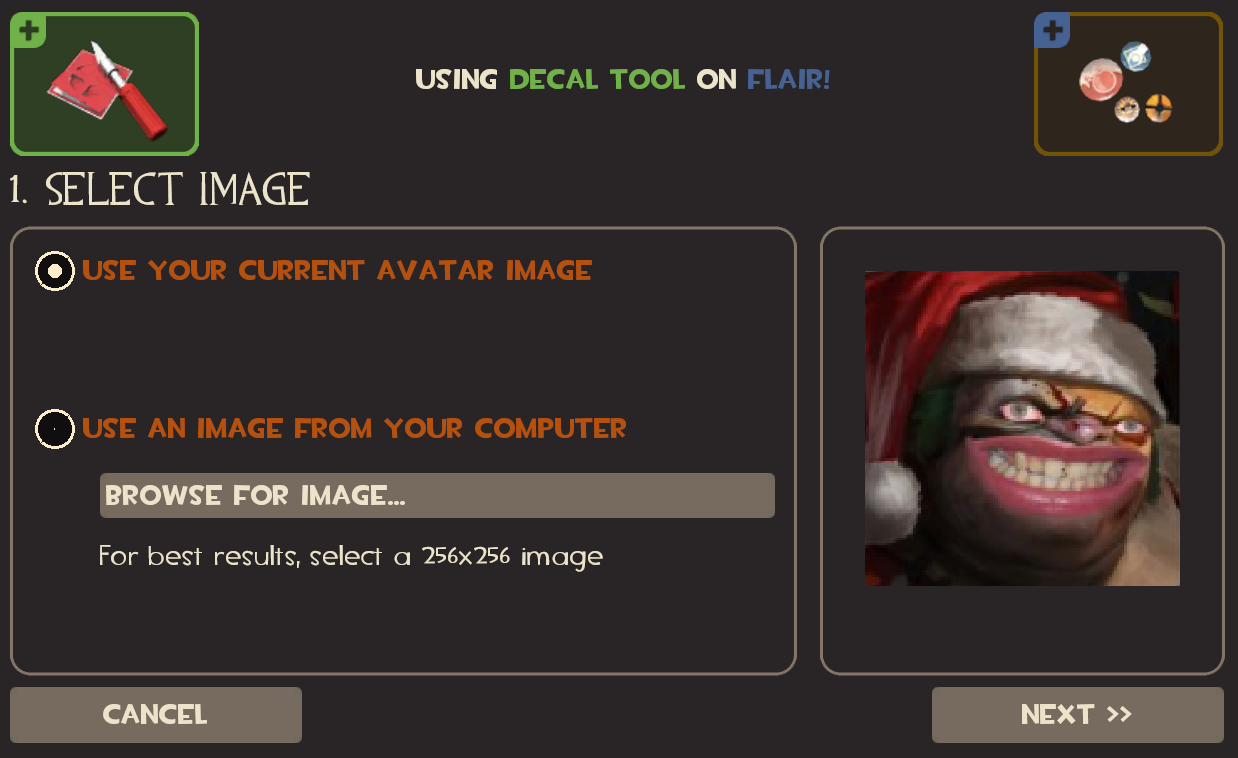Select the image from your computer radio button
1238x758 pixels.
pos(55,429)
